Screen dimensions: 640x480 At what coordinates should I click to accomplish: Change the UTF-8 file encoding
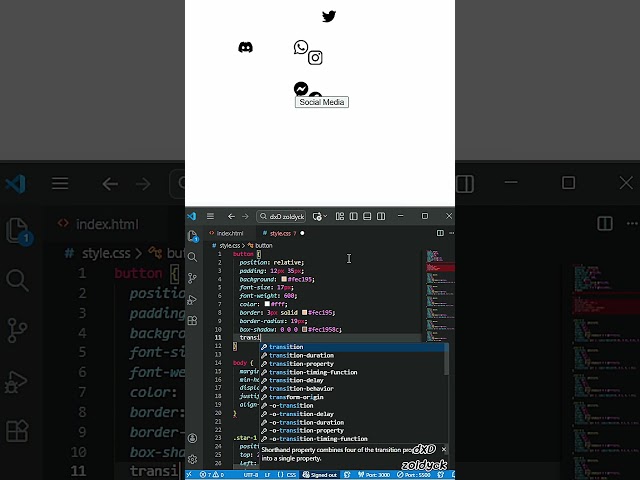pos(251,475)
